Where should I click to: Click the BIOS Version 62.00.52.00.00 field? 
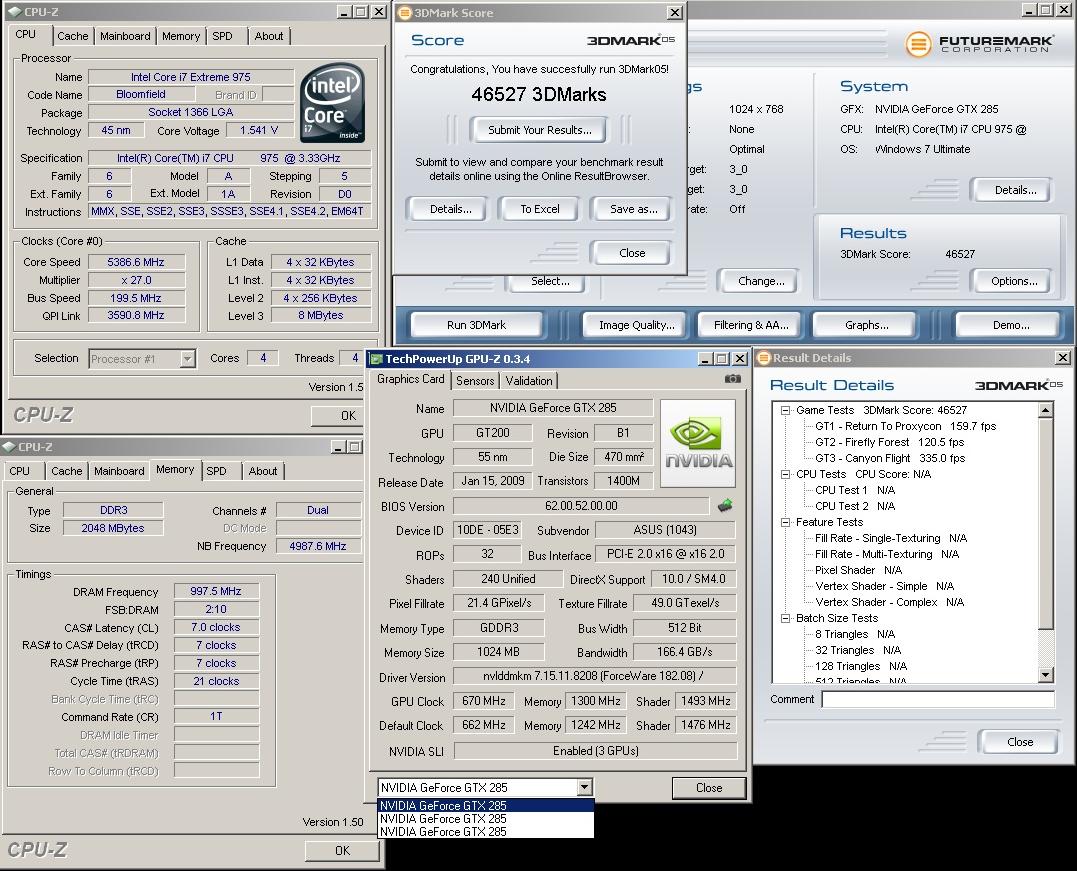click(581, 506)
